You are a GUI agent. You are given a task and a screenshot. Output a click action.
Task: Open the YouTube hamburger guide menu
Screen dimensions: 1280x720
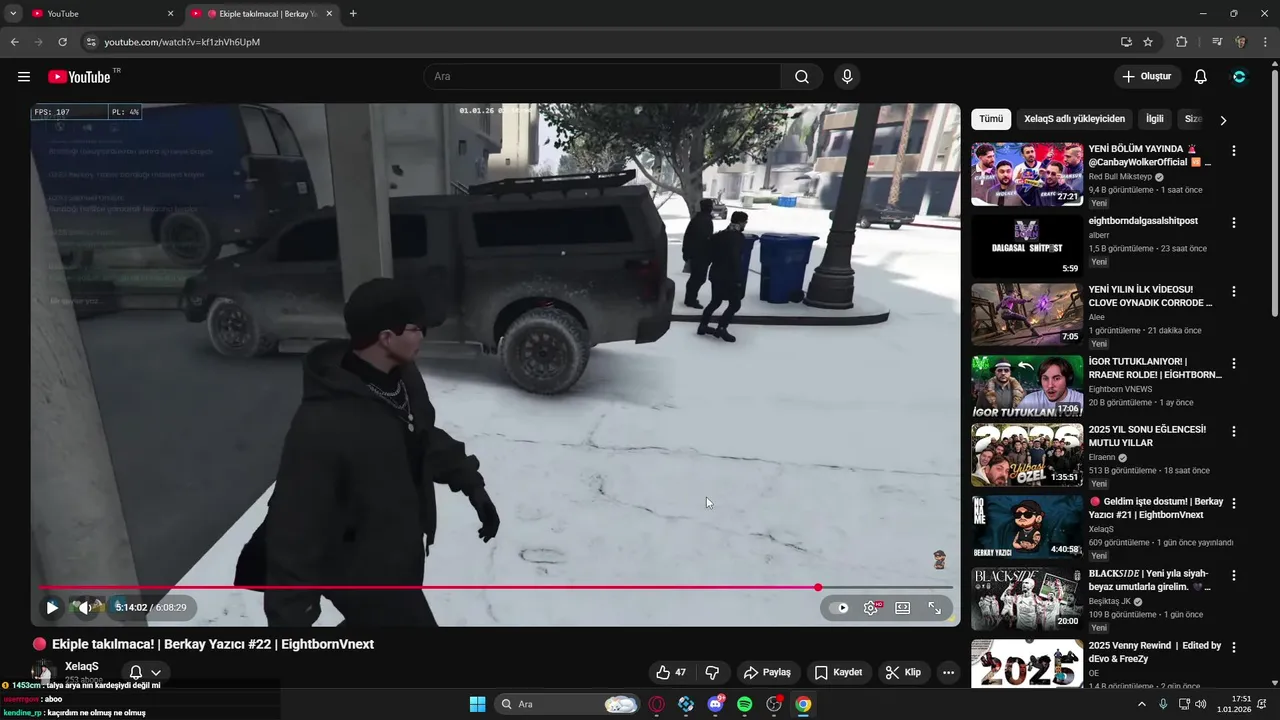(x=24, y=77)
